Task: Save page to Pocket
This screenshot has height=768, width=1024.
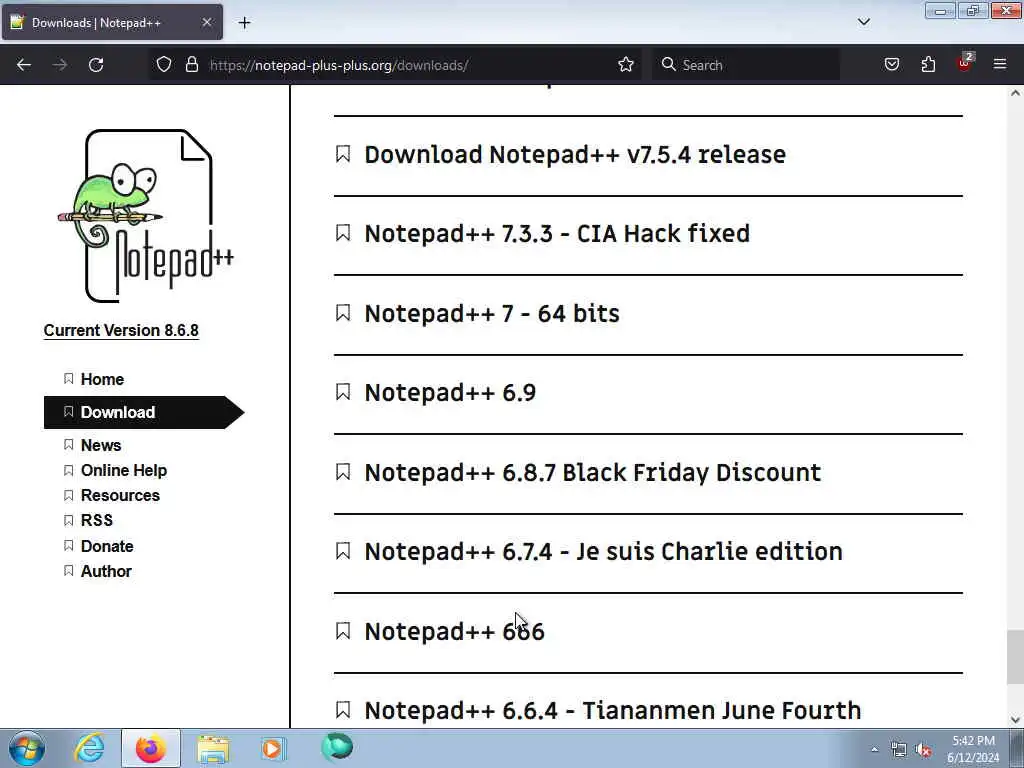Action: point(891,65)
